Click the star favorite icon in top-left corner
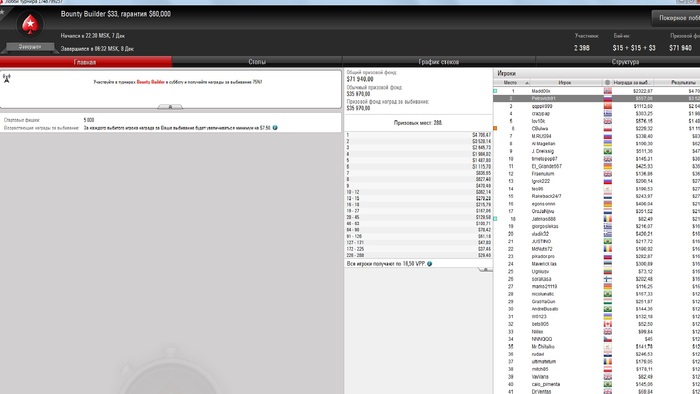700x394 pixels. tap(2, 12)
